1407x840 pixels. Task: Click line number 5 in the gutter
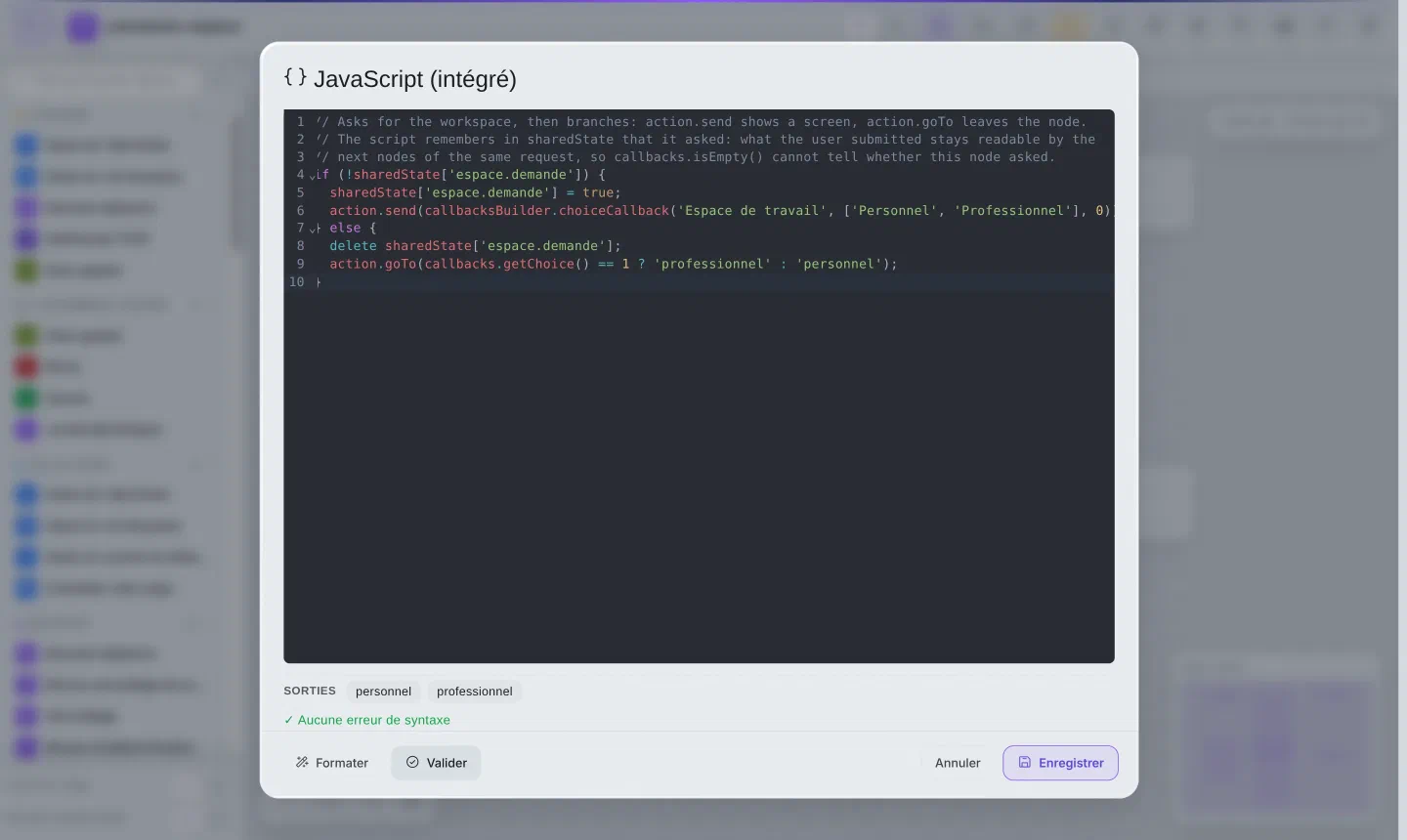click(300, 192)
